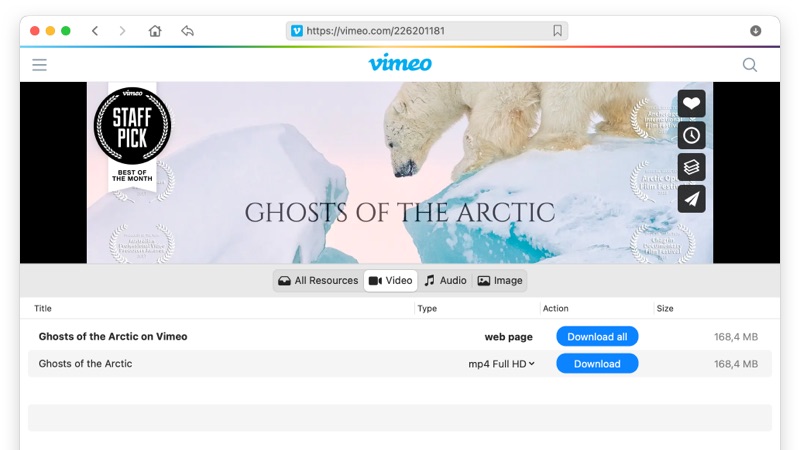The height and width of the screenshot is (450, 800).
Task: Add video to Watch Later clock icon
Action: 691,135
